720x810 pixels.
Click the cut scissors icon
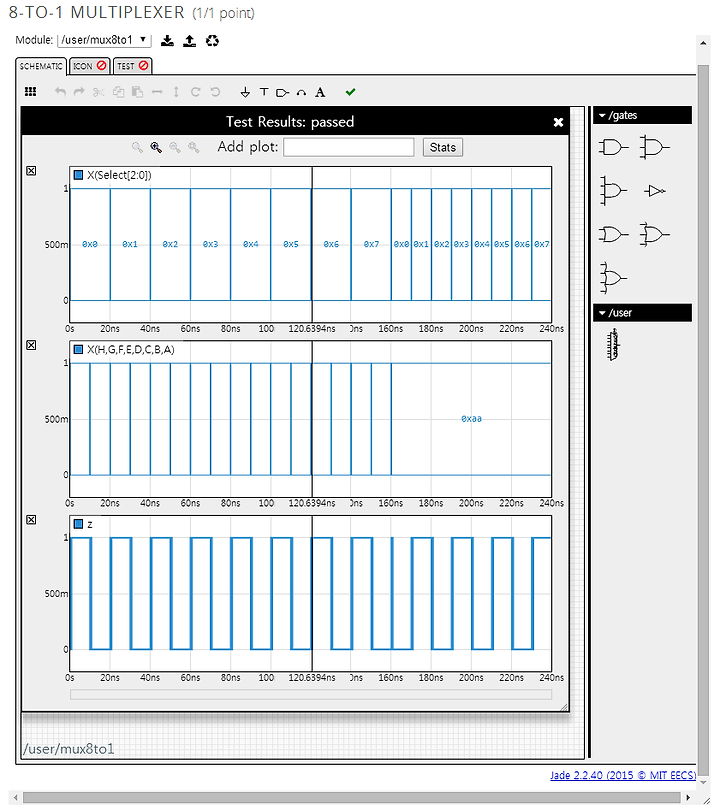point(98,92)
